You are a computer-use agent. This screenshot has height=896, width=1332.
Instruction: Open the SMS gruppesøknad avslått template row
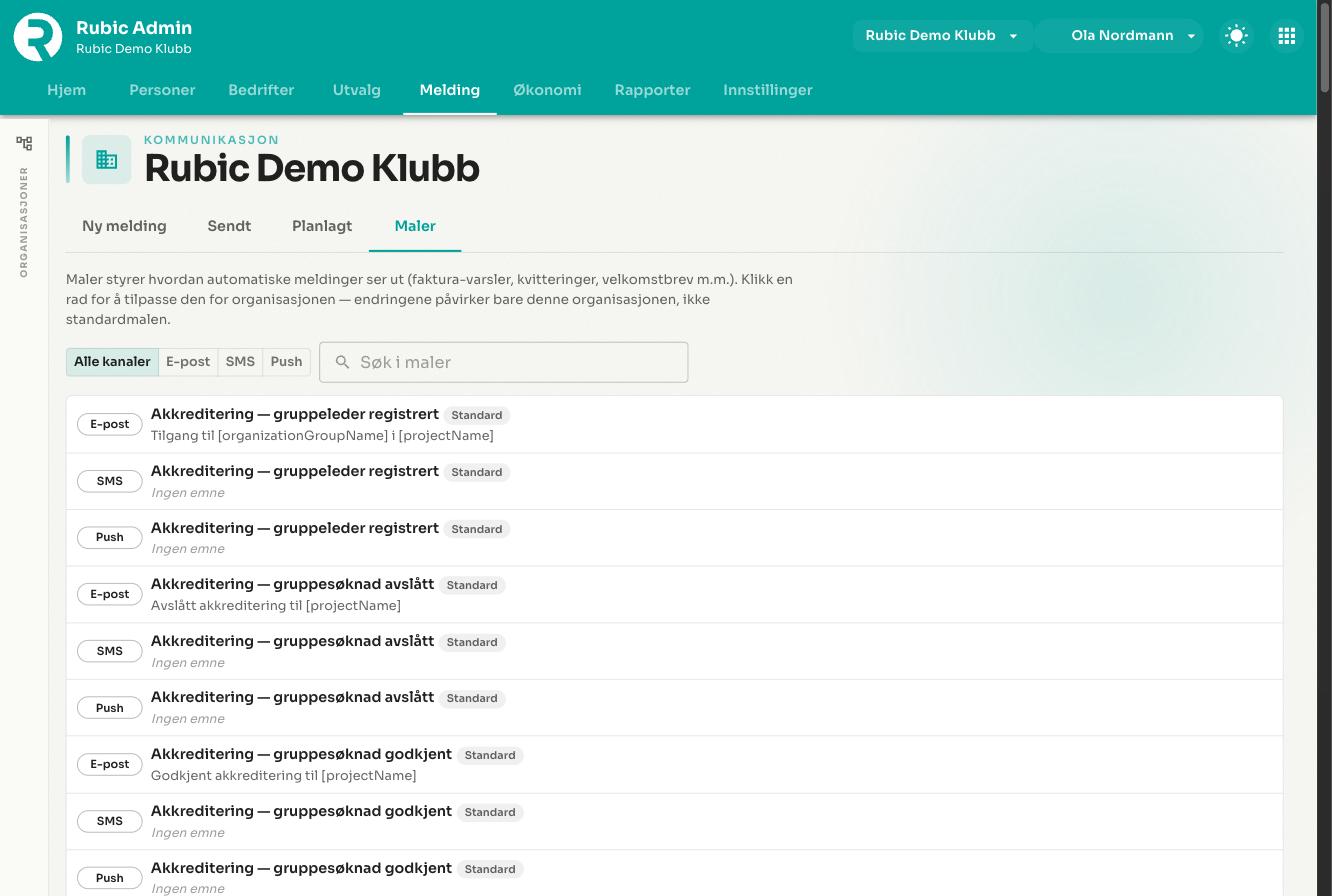(x=674, y=651)
